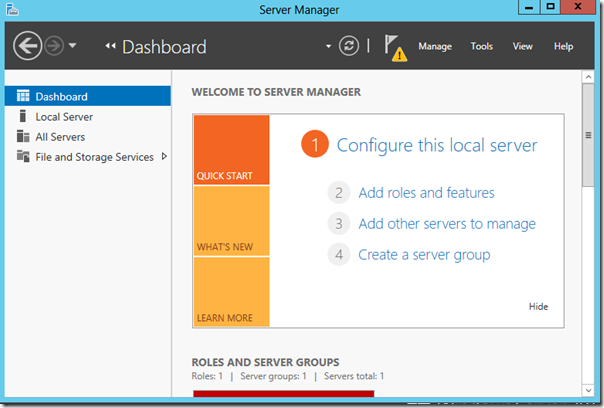Click the refresh dashboard icon
This screenshot has height=408, width=604.
(349, 46)
